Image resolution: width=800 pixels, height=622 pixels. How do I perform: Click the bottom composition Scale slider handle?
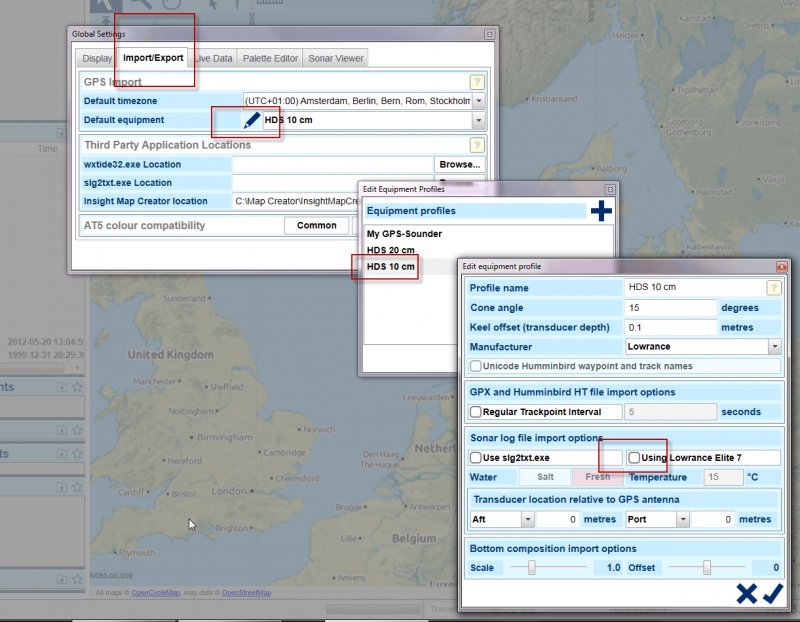(x=532, y=568)
